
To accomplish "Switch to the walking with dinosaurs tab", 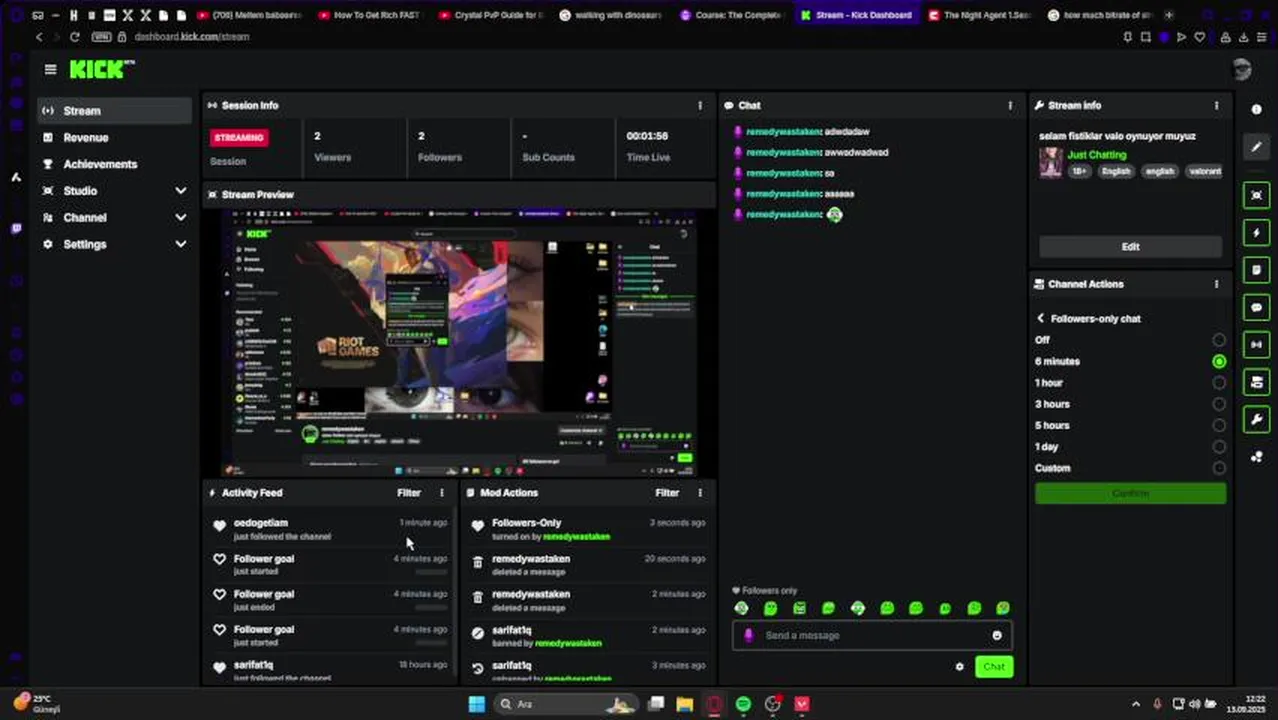I will 610,15.
